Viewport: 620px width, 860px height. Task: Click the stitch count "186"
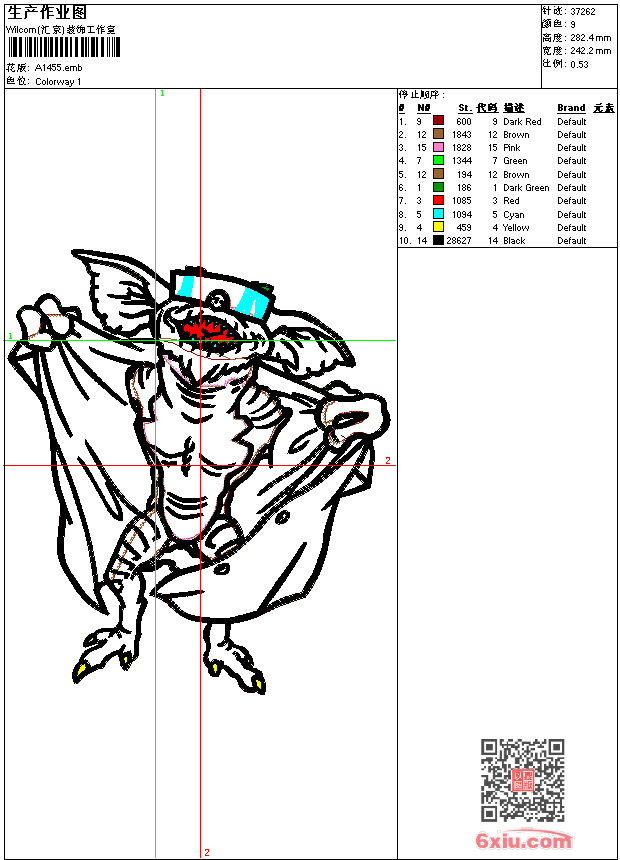[x=464, y=188]
